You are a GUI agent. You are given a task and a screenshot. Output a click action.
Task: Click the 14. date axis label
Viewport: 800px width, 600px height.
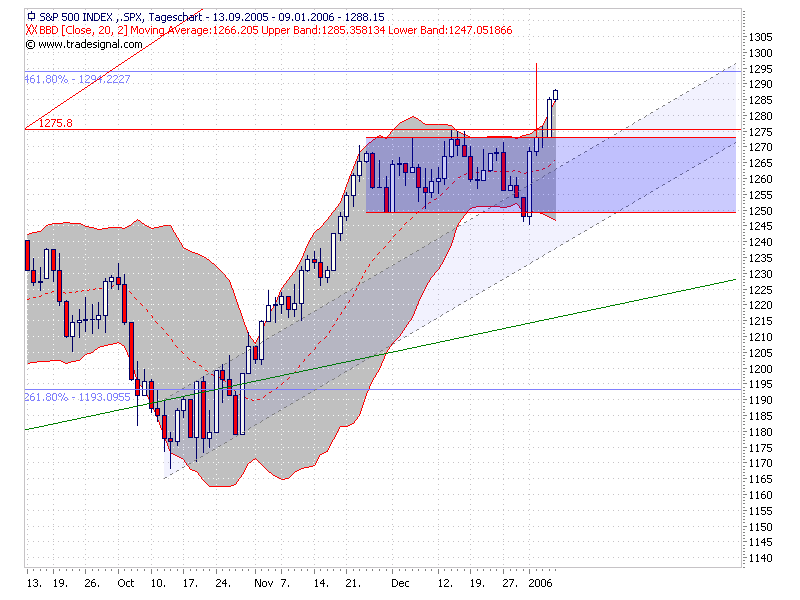coord(321,583)
